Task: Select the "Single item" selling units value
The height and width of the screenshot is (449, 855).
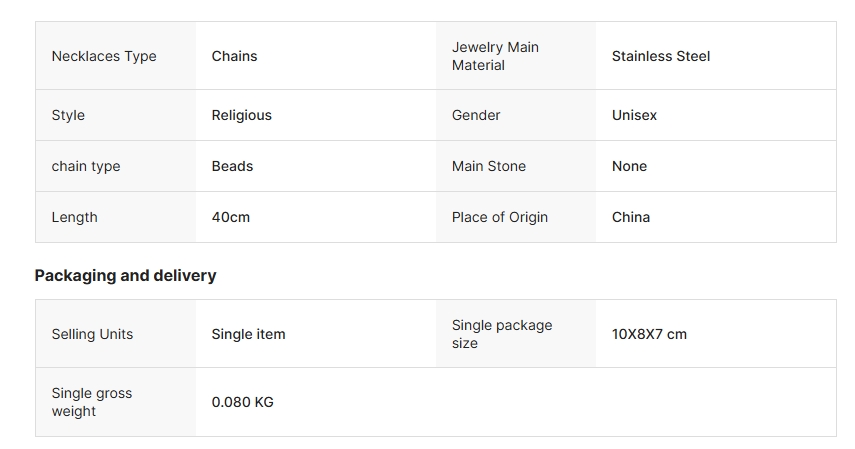Action: point(248,334)
